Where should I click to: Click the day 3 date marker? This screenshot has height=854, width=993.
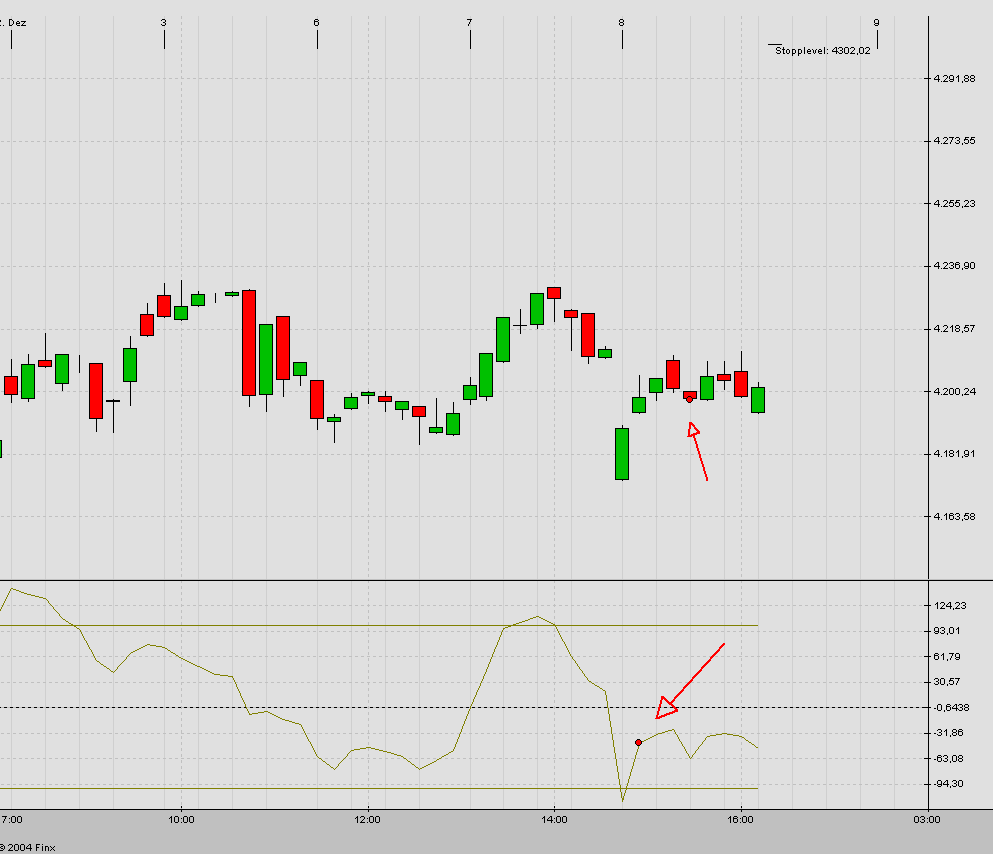pos(164,23)
